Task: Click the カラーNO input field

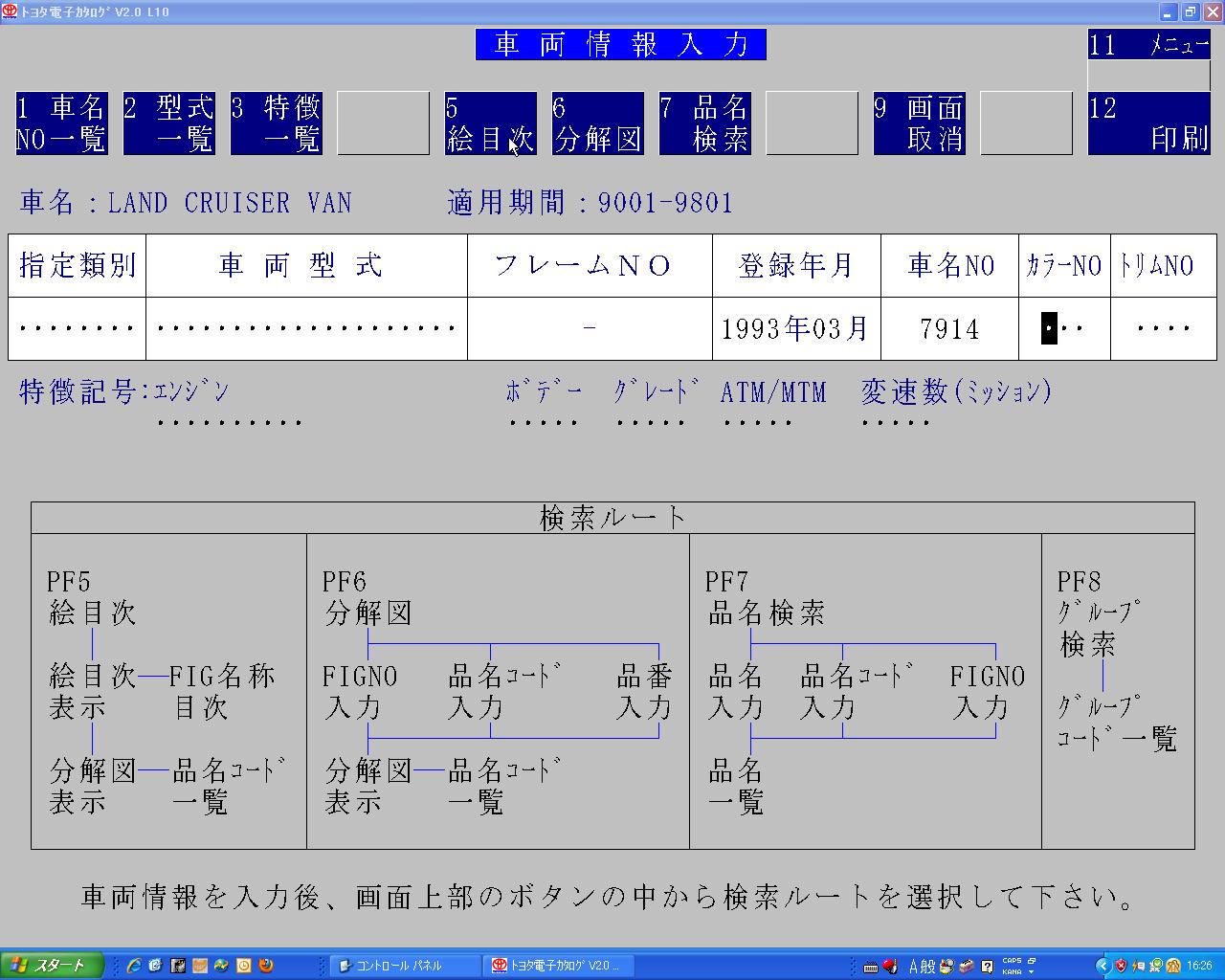Action: point(1064,328)
